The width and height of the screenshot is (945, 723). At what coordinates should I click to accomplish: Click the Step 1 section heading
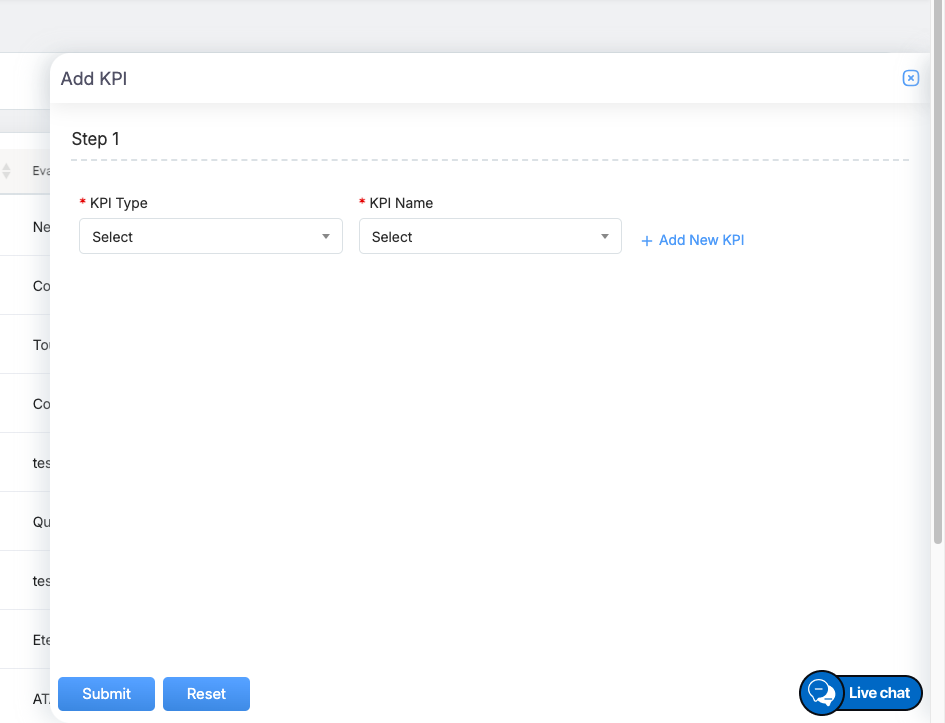click(96, 139)
